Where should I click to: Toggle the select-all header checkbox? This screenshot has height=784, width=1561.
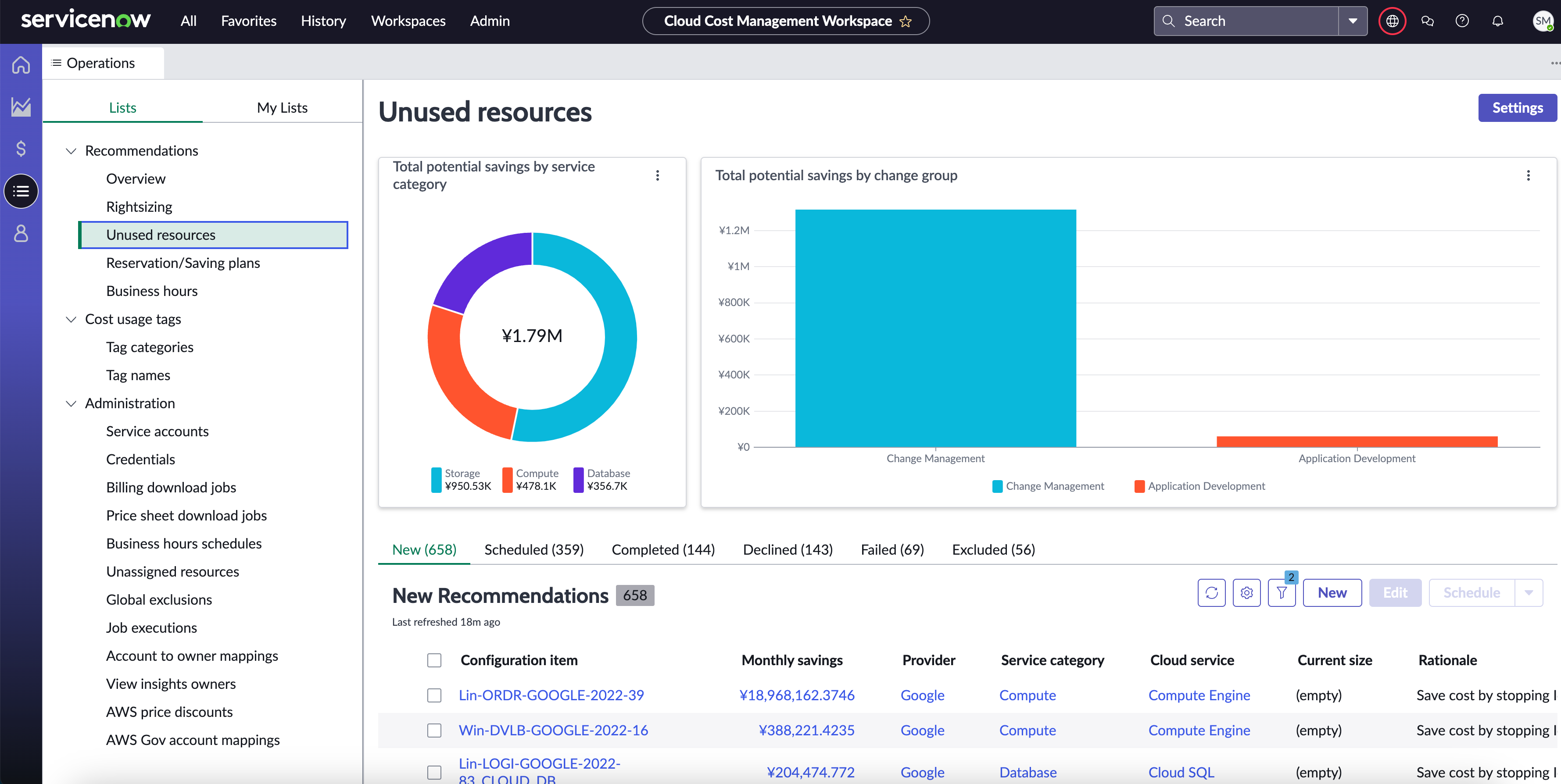[434, 660]
